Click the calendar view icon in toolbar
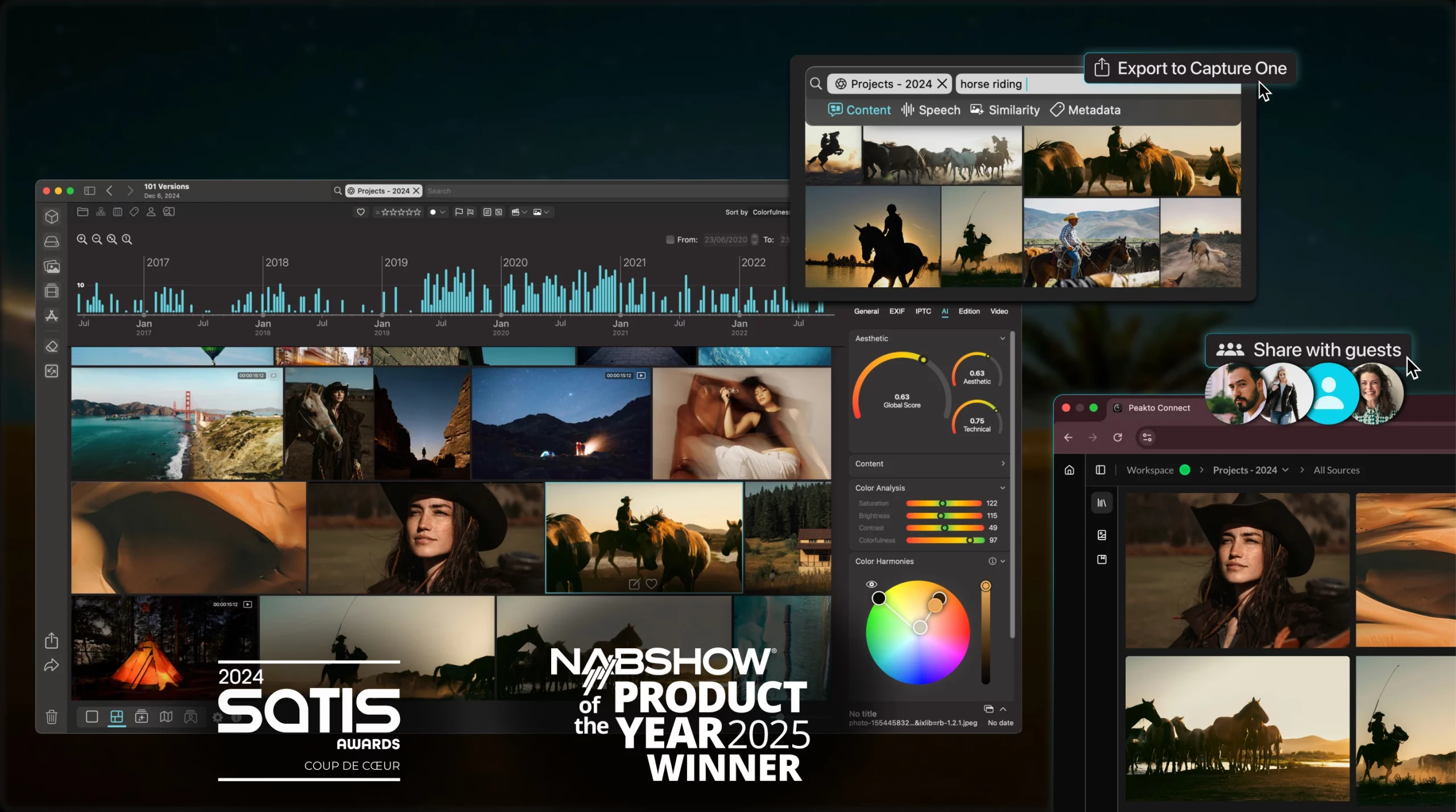 tap(117, 212)
